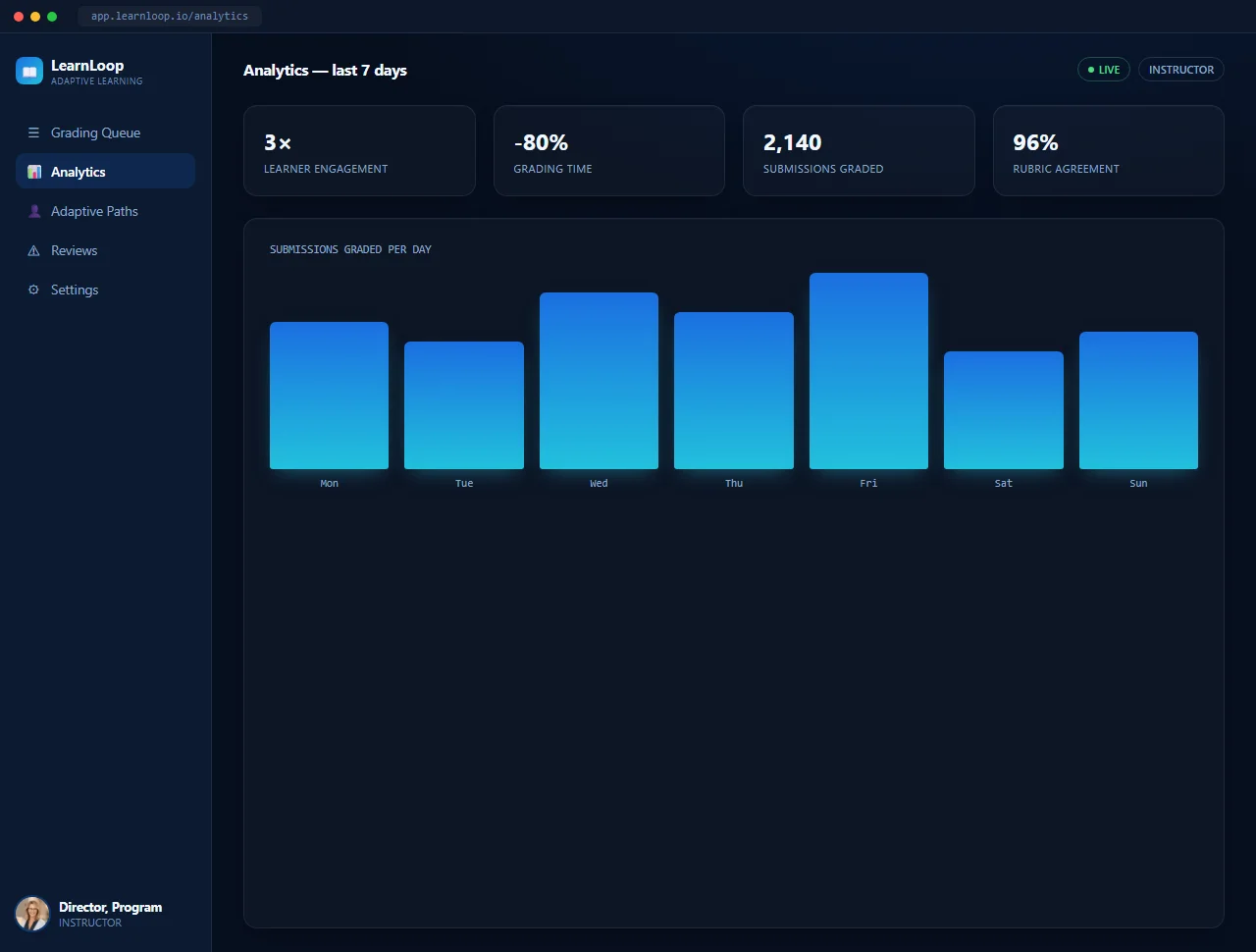The width and height of the screenshot is (1256, 952).
Task: Select the Settings sidebar entry
Action: click(x=105, y=290)
